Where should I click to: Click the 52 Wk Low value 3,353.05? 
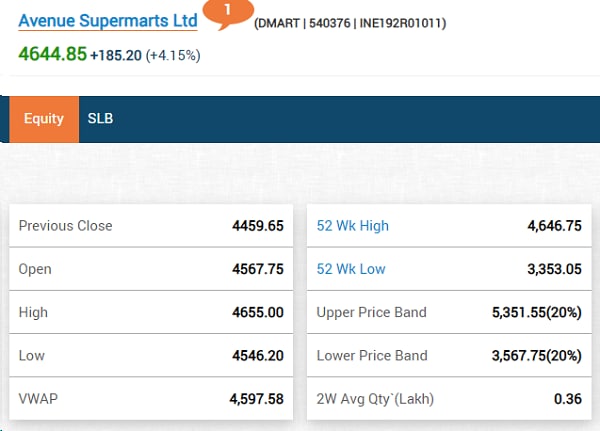[x=554, y=269]
